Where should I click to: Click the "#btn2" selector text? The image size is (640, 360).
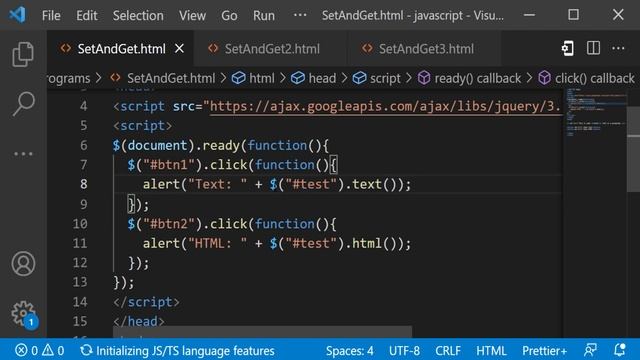(x=172, y=224)
